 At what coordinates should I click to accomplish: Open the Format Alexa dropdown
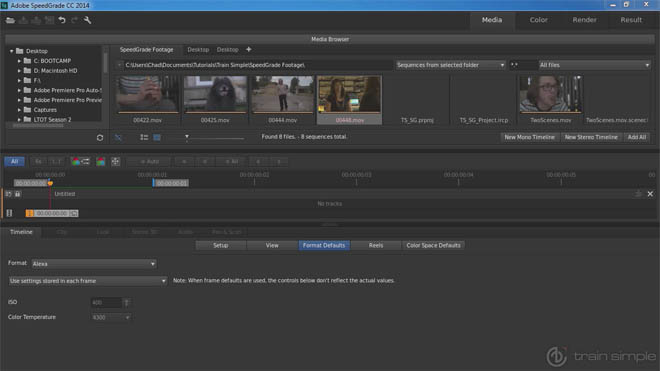pos(94,264)
